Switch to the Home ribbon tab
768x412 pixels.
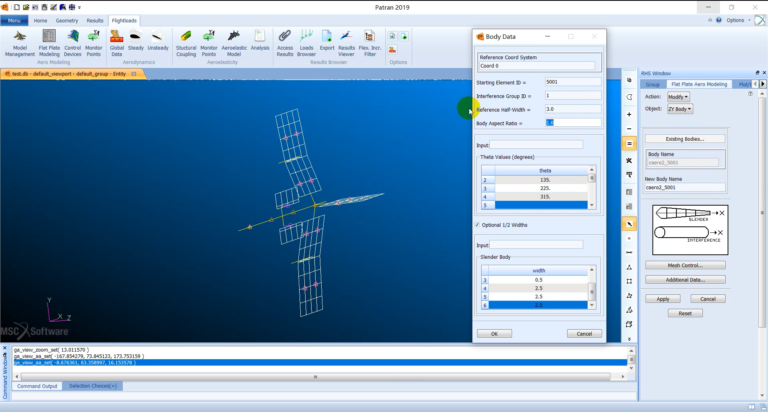(40, 21)
